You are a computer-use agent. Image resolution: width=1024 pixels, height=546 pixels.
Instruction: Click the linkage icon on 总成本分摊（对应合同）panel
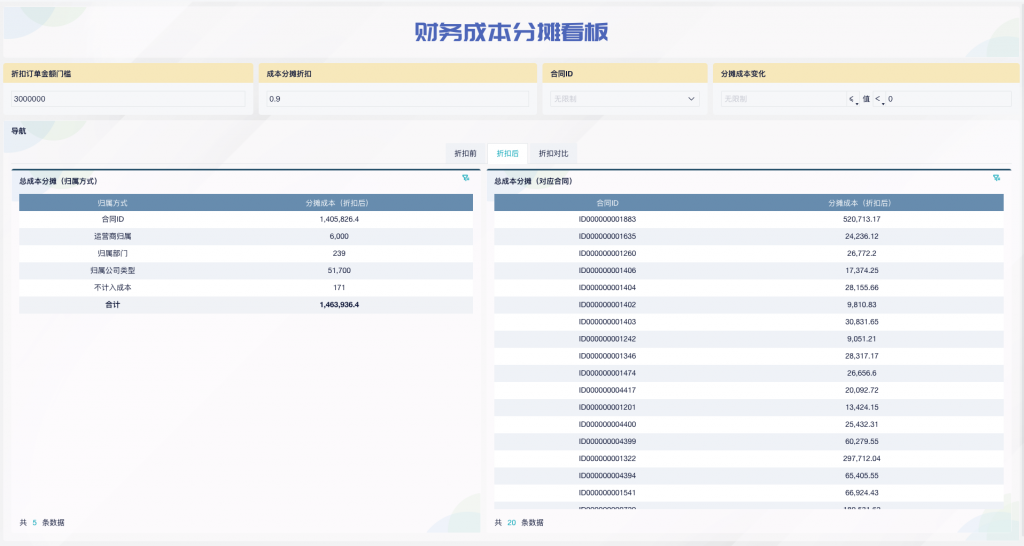996,177
